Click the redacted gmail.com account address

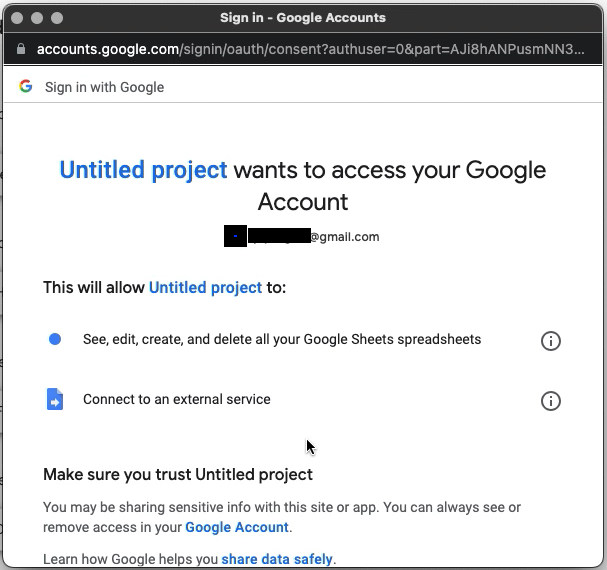click(302, 237)
